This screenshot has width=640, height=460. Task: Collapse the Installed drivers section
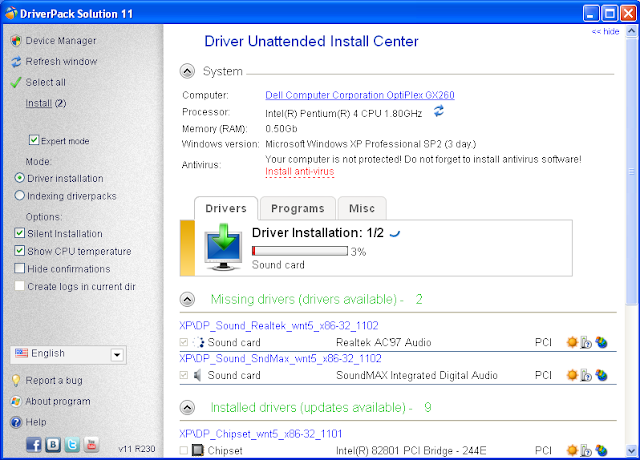pyautogui.click(x=187, y=407)
